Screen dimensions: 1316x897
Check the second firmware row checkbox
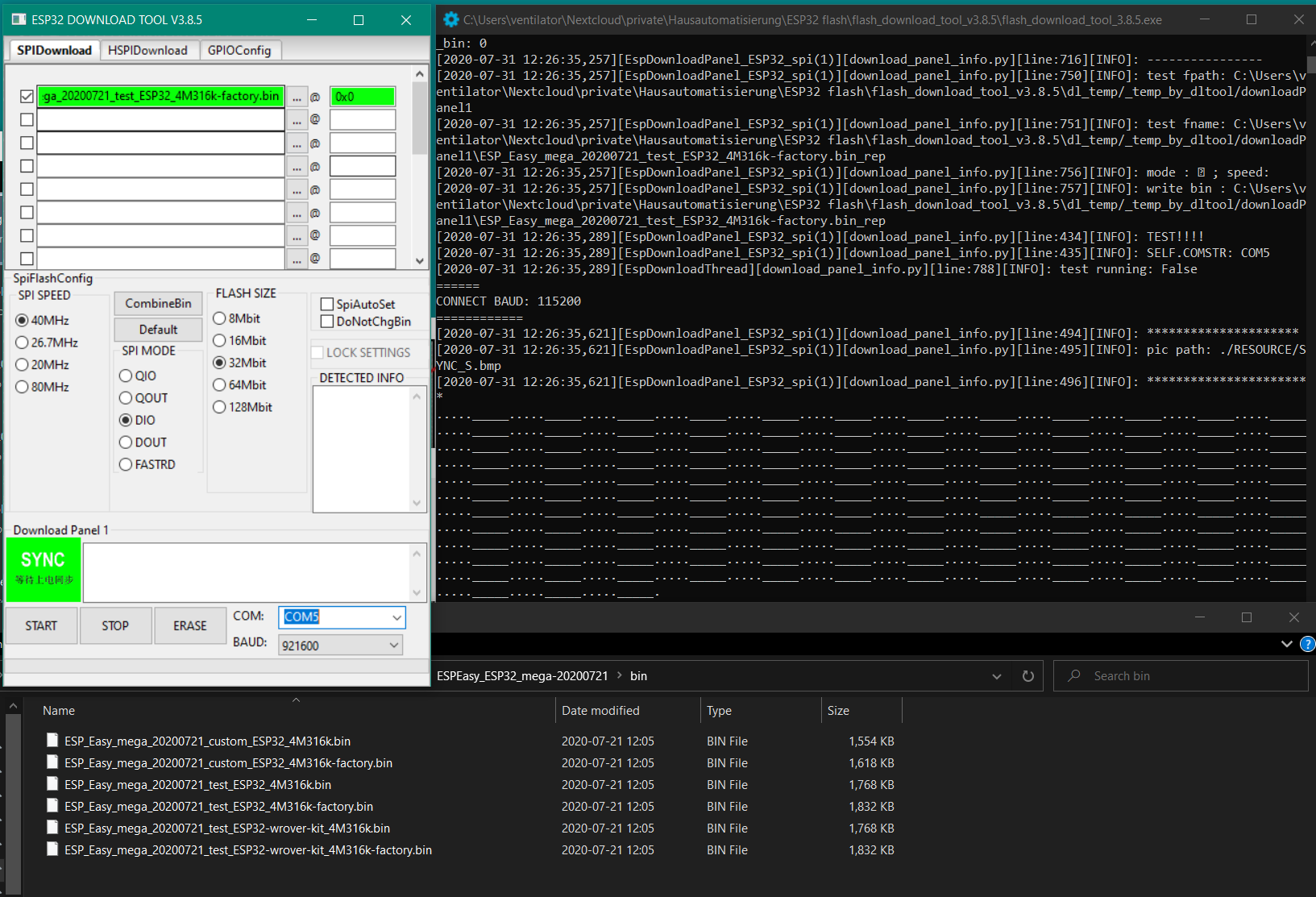[x=27, y=120]
